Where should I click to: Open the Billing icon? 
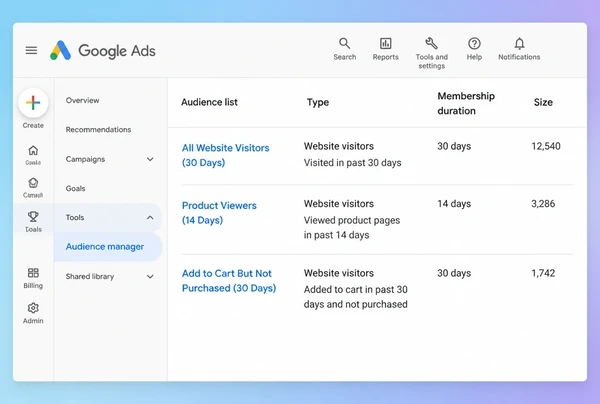[33, 273]
